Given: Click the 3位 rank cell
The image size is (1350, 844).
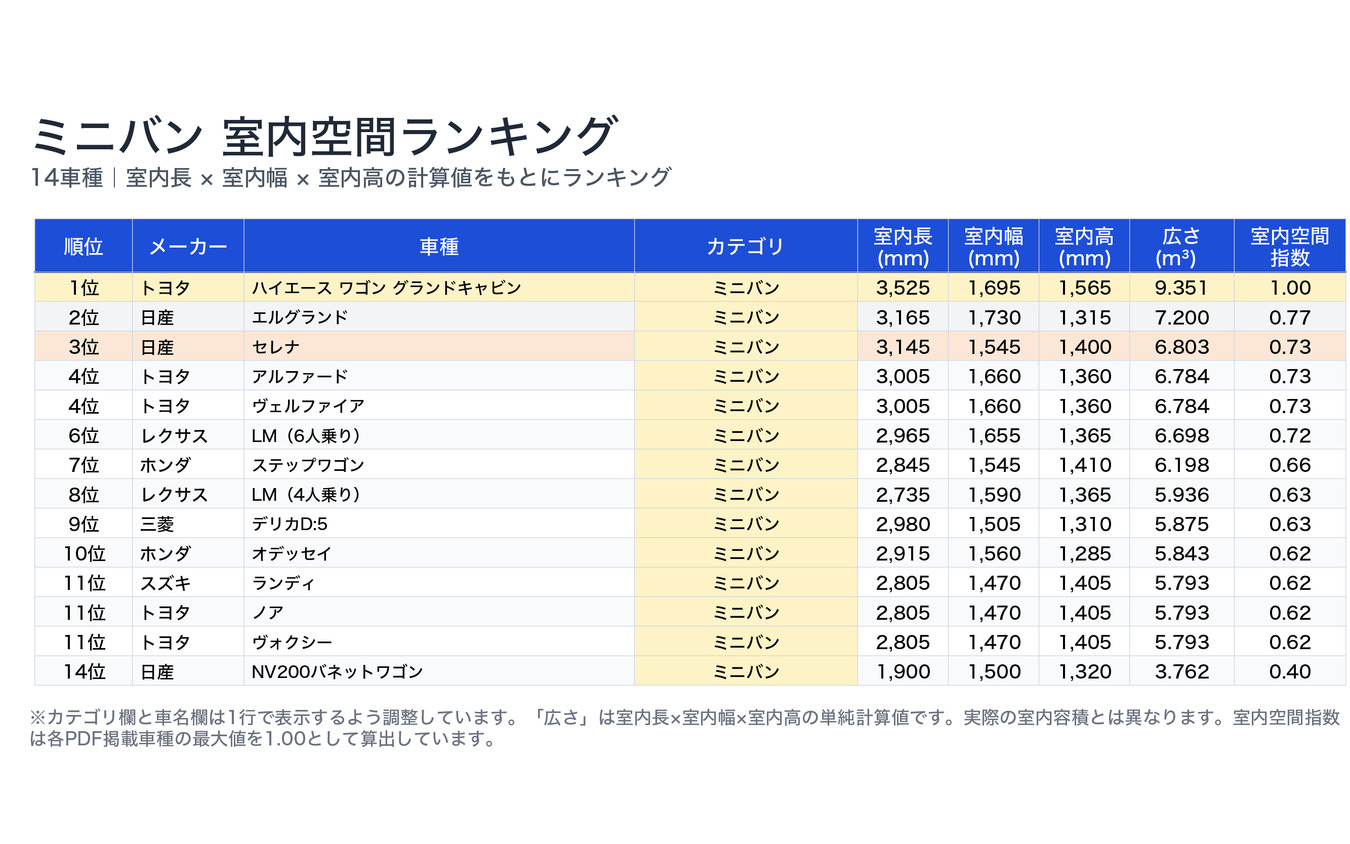Looking at the screenshot, I should (x=83, y=347).
